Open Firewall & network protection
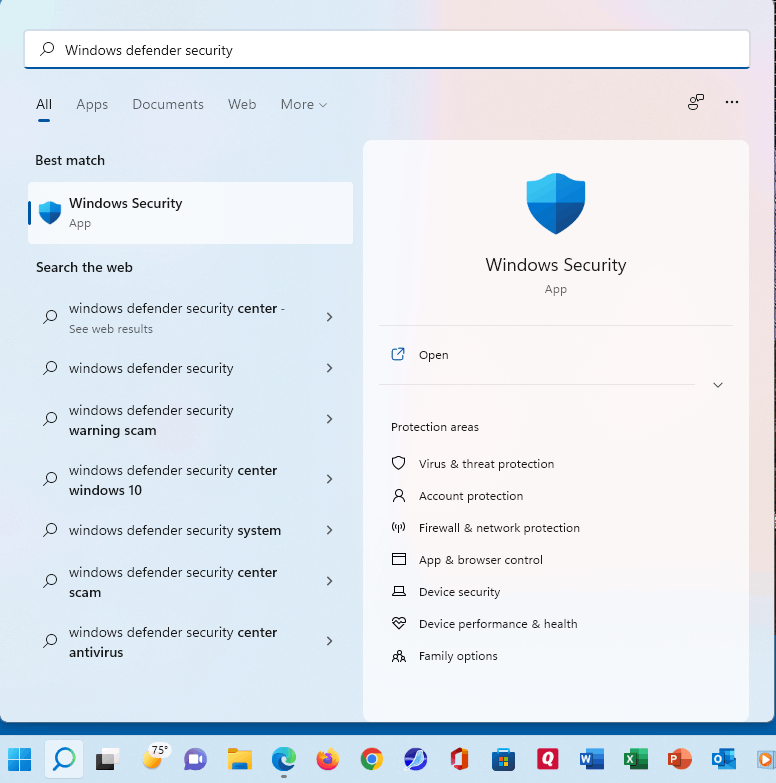 click(x=499, y=528)
